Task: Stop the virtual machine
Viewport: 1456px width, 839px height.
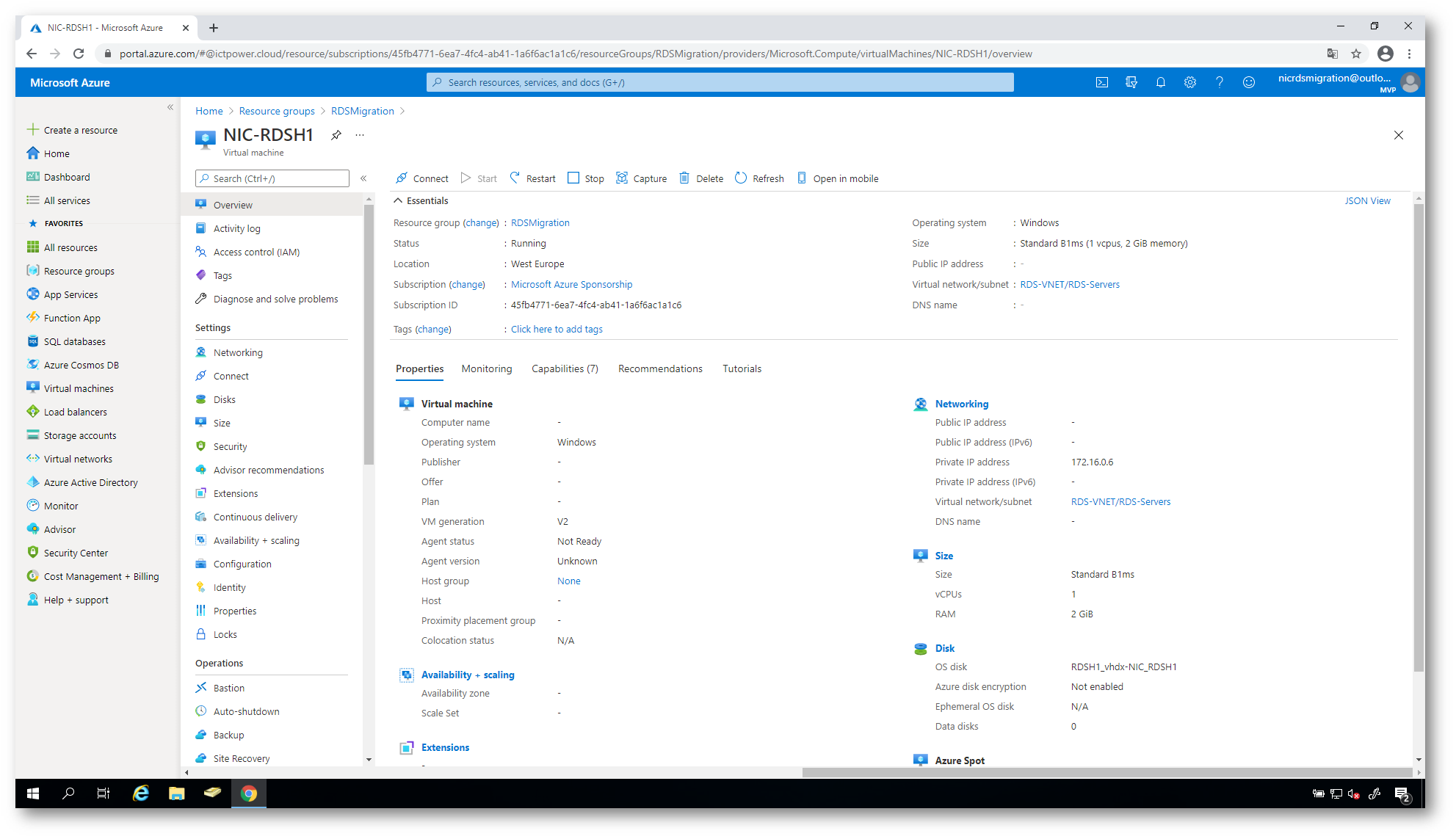Action: pyautogui.click(x=586, y=178)
